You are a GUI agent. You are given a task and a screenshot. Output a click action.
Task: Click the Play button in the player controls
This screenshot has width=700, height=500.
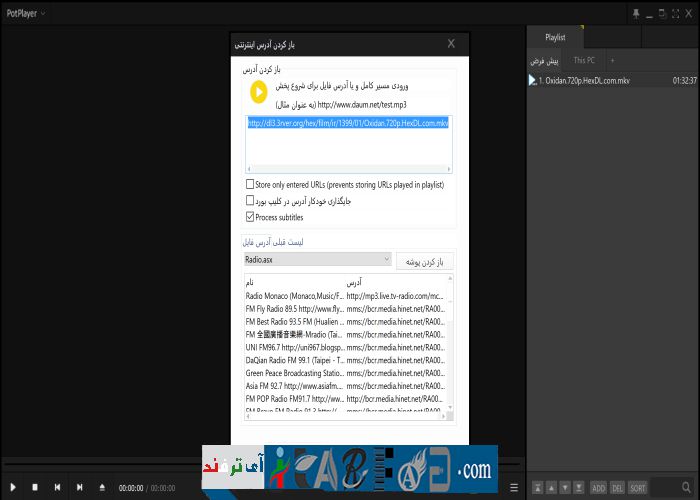click(x=13, y=487)
